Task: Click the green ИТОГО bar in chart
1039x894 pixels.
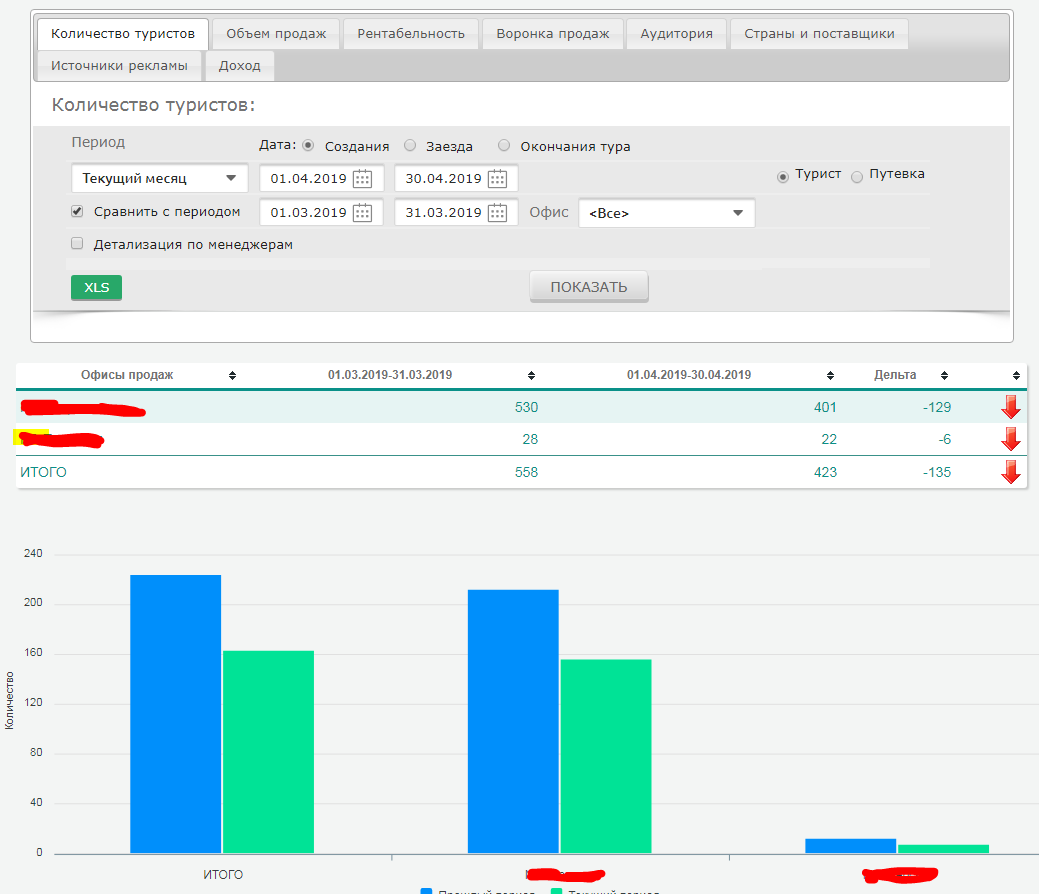Action: (268, 752)
